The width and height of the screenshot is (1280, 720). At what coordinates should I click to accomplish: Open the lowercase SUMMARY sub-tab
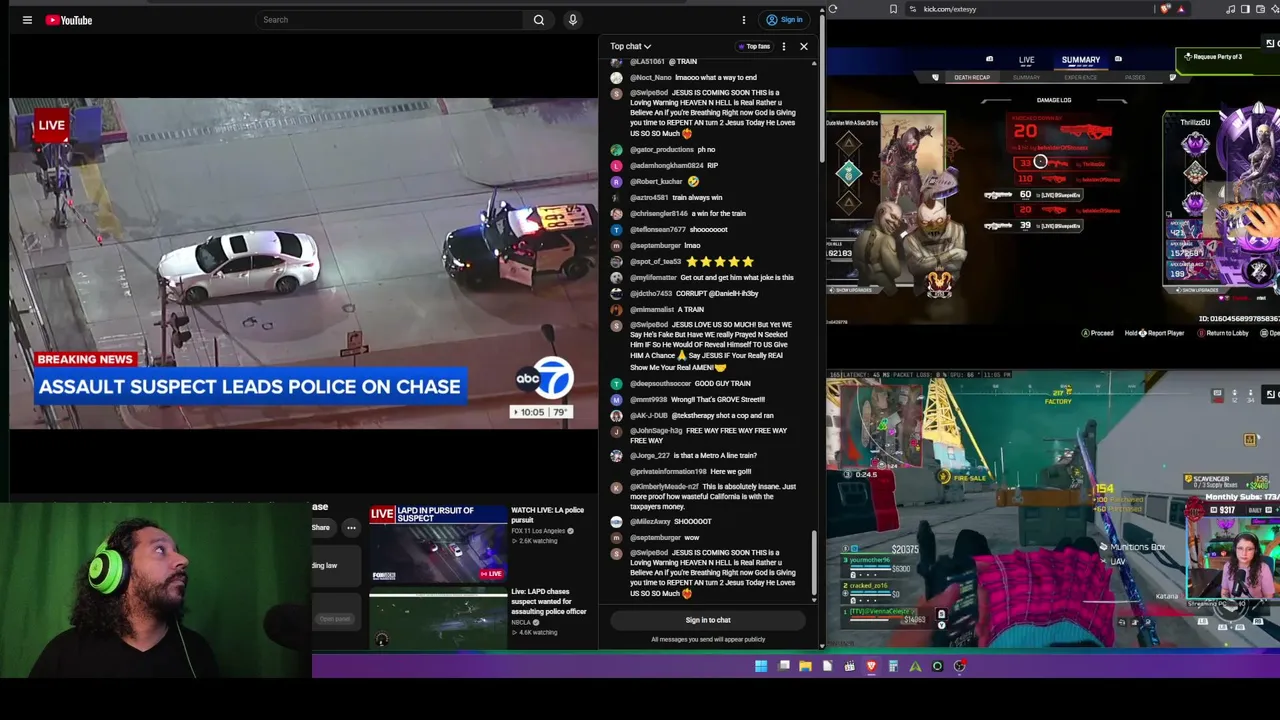tap(1027, 78)
